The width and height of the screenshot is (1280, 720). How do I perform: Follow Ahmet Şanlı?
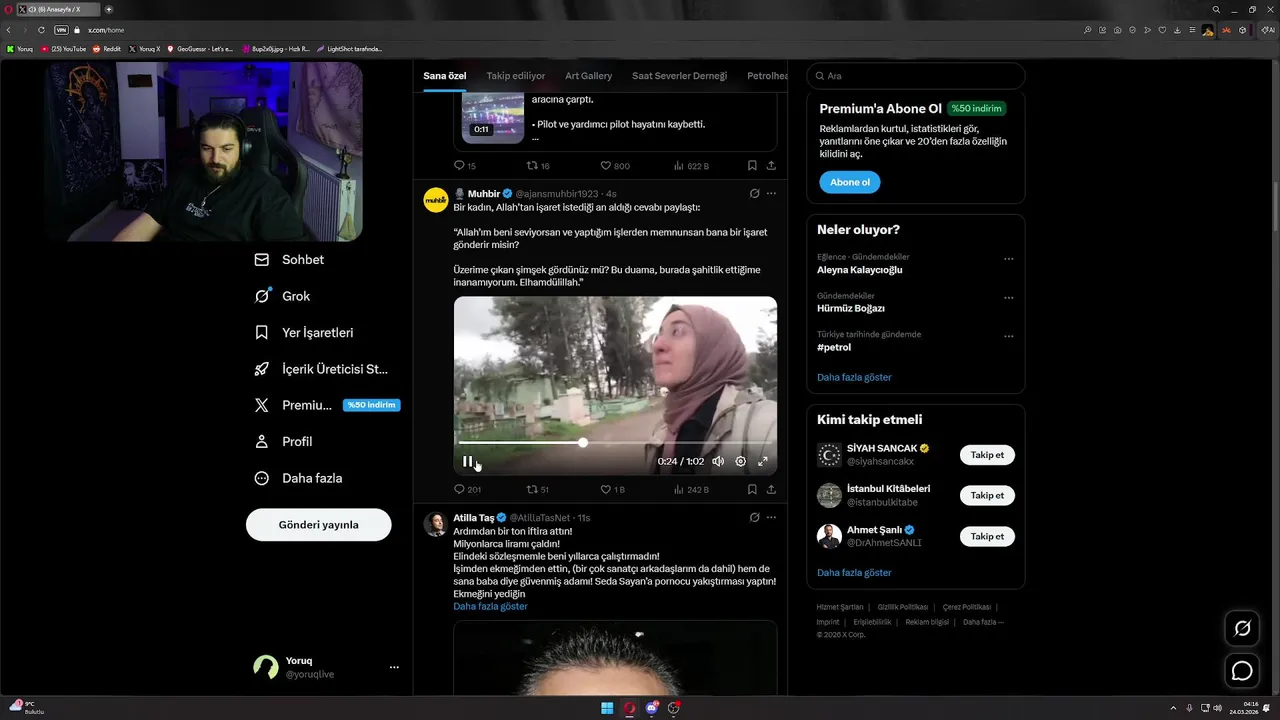click(x=987, y=536)
